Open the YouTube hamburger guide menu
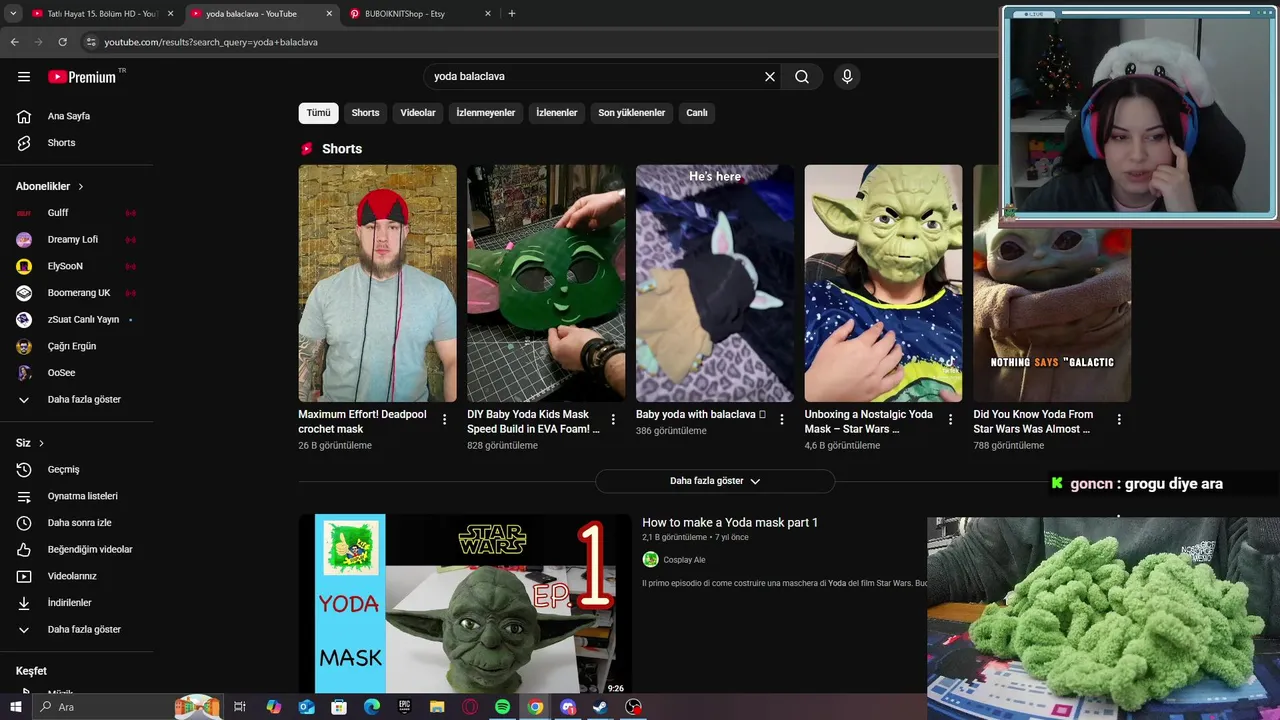The height and width of the screenshot is (720, 1280). coord(24,76)
